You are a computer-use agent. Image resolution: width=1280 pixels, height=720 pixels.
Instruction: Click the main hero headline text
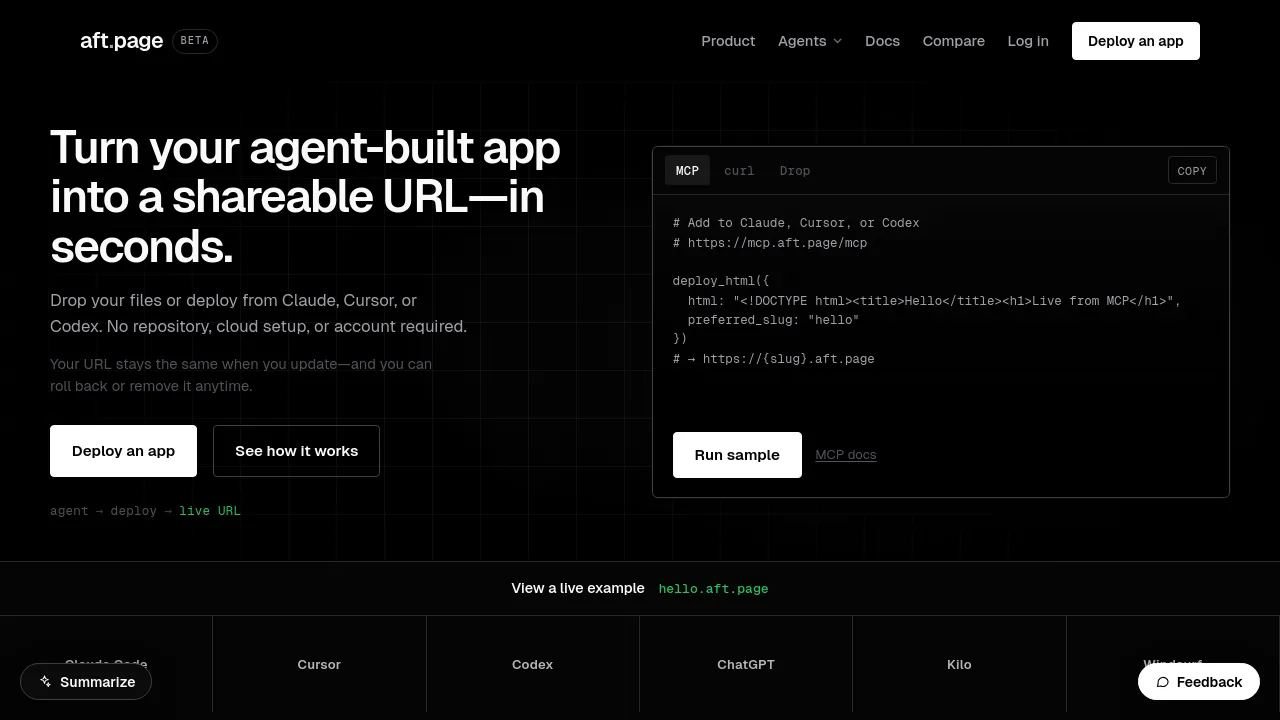(x=305, y=197)
